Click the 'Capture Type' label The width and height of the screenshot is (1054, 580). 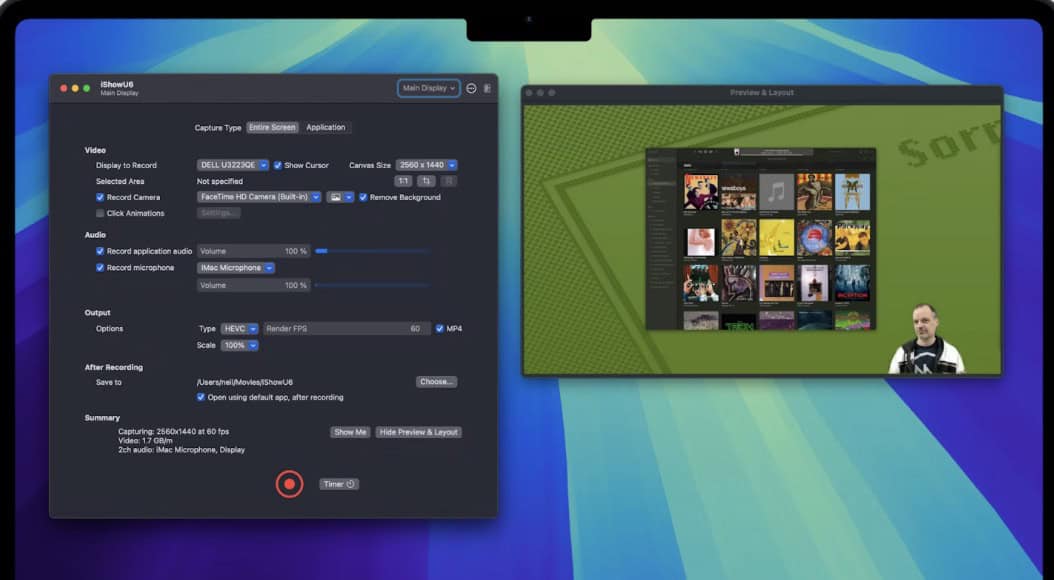(x=218, y=128)
